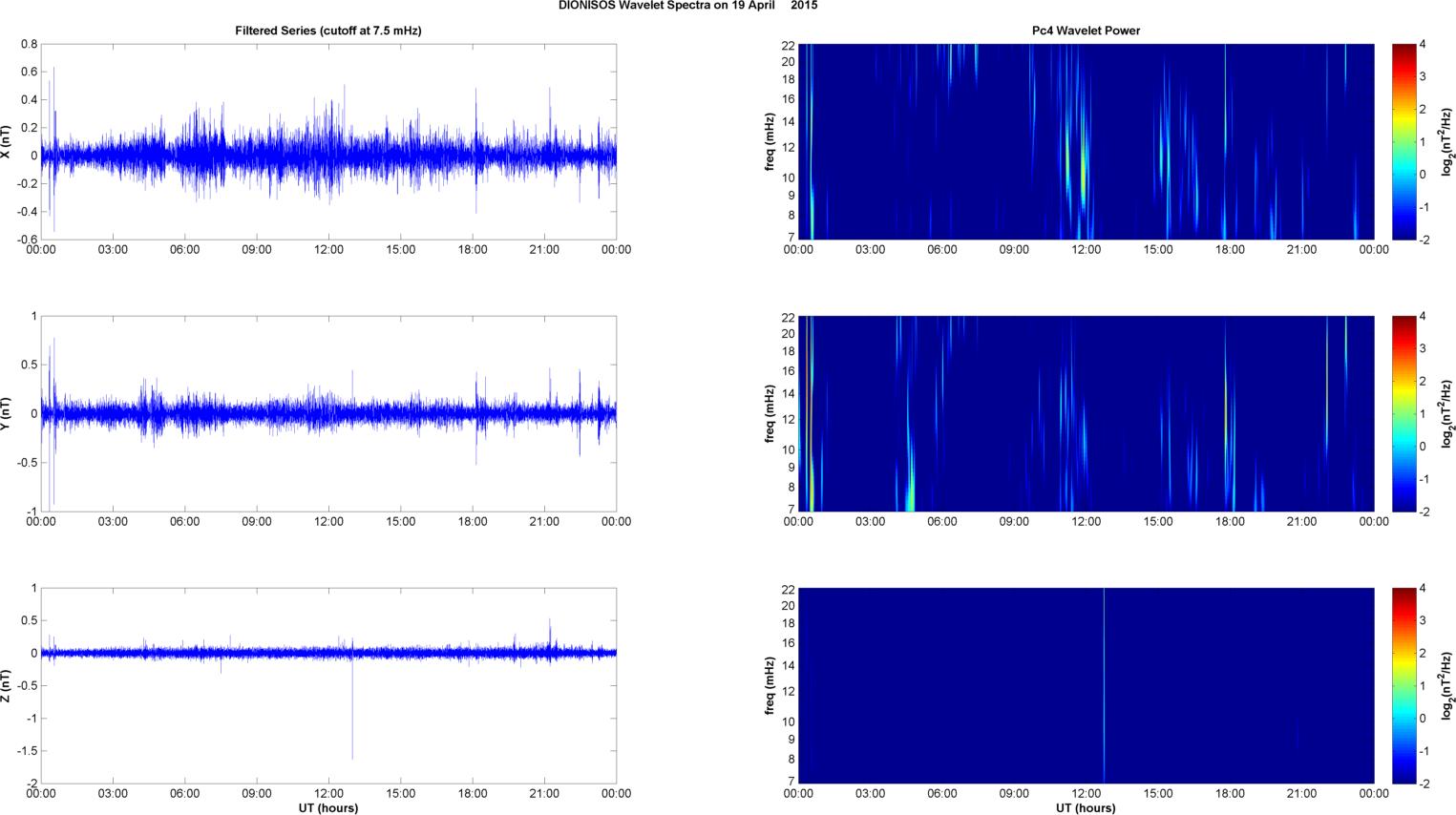Click the 03:00 tick under Y series plot
Image resolution: width=1456 pixels, height=815 pixels.
pos(113,522)
